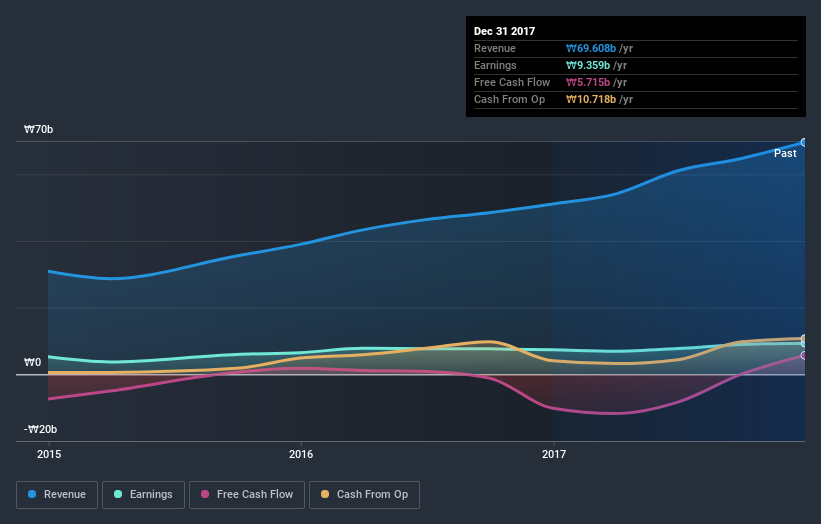Viewport: 821px width, 524px height.
Task: Toggle the Cash From Op legend button
Action: [364, 495]
